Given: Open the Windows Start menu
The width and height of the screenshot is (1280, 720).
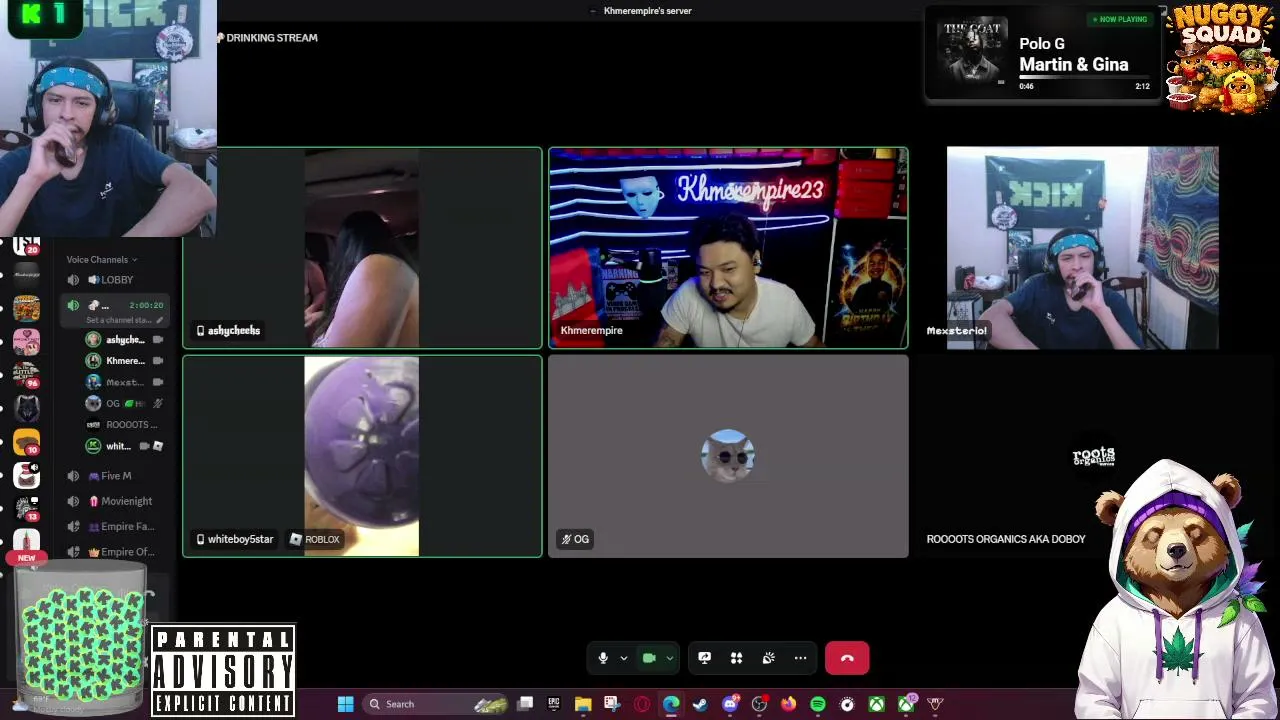Looking at the screenshot, I should tap(345, 704).
